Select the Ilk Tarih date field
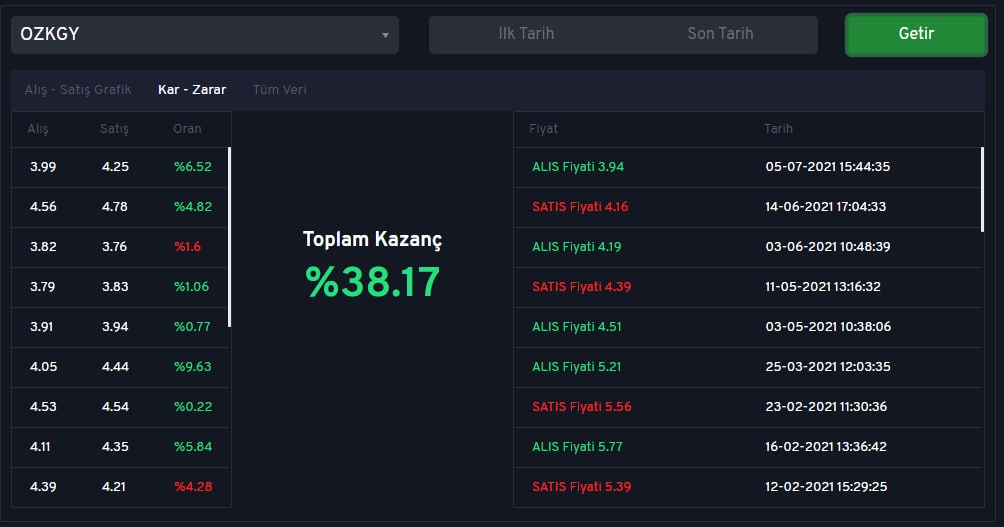The width and height of the screenshot is (1004, 527). [x=526, y=34]
